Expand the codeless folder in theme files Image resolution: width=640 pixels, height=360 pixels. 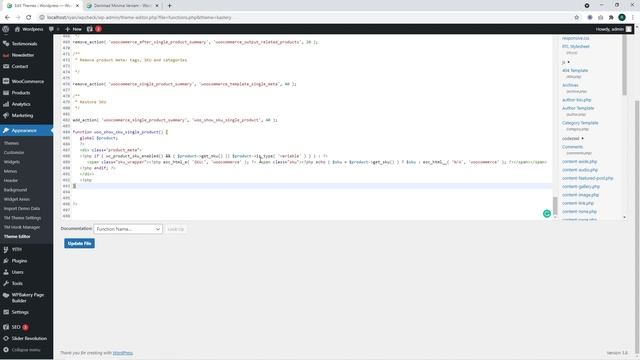(x=572, y=138)
